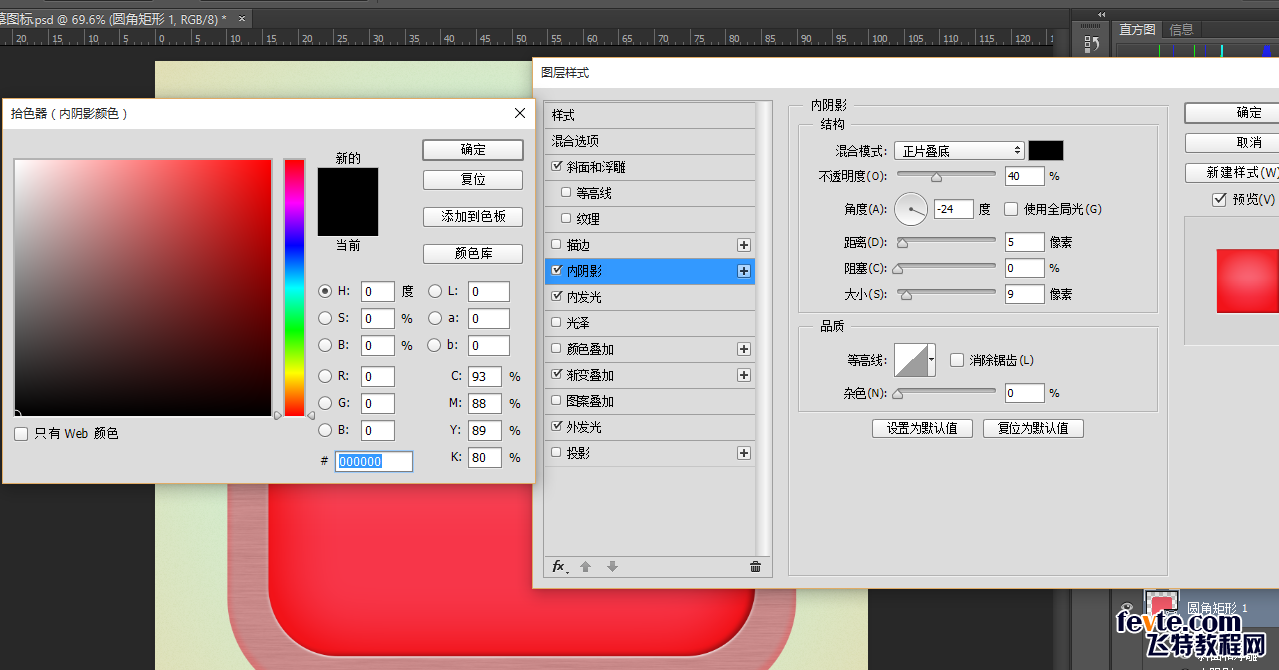Viewport: 1279px width, 670px height.
Task: Click the angle dial in 内阴影 settings
Action: click(x=911, y=209)
